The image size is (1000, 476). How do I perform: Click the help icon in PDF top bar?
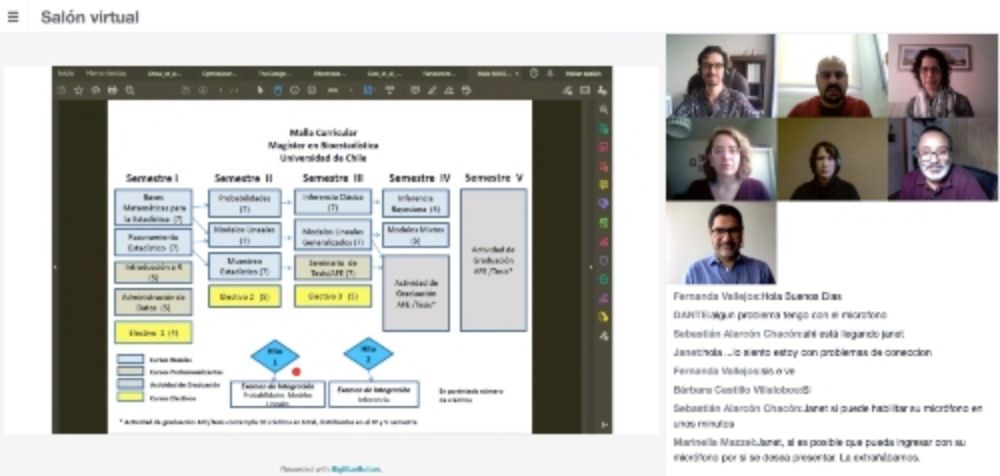[534, 73]
